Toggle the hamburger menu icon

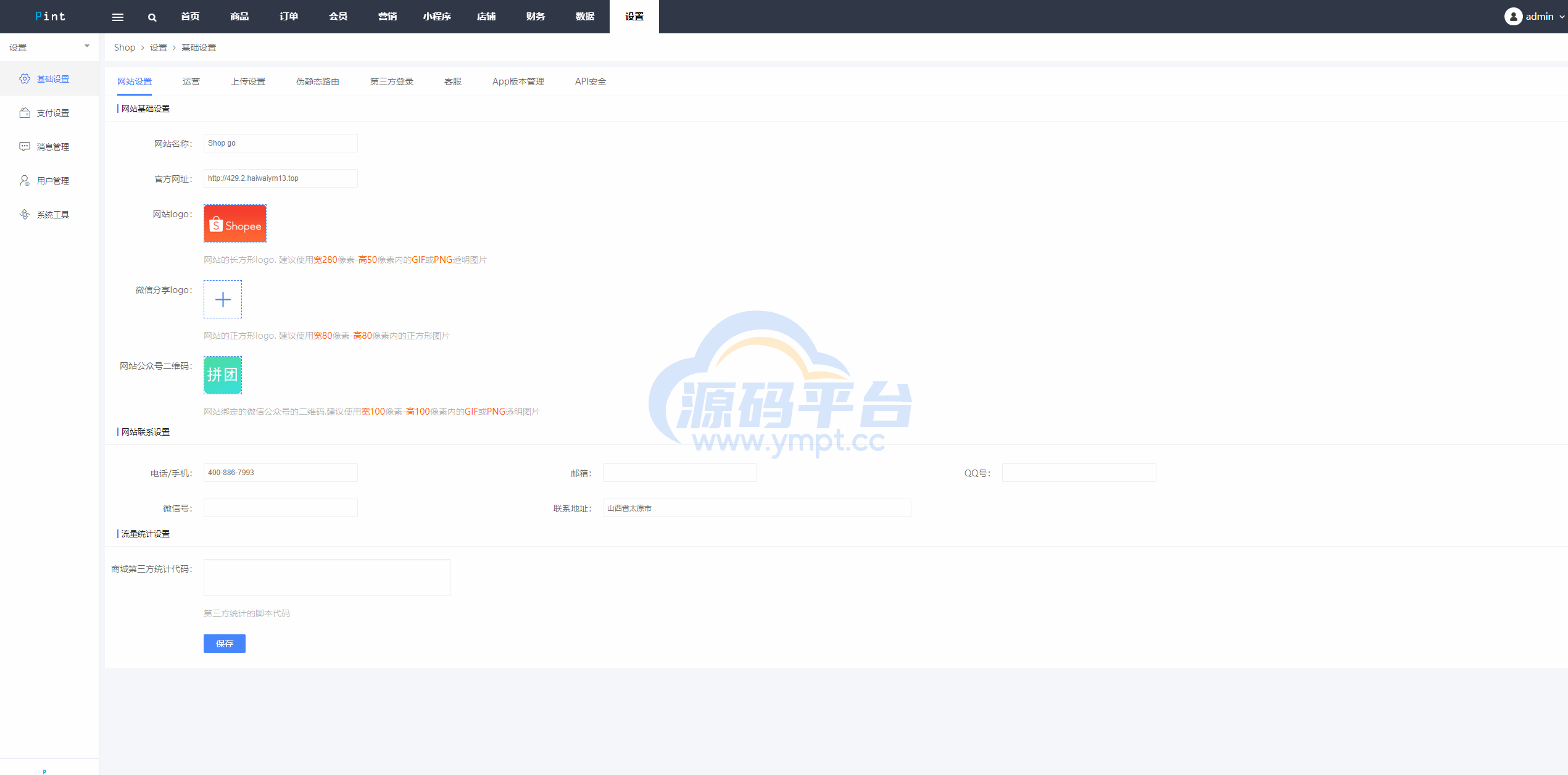[x=117, y=17]
